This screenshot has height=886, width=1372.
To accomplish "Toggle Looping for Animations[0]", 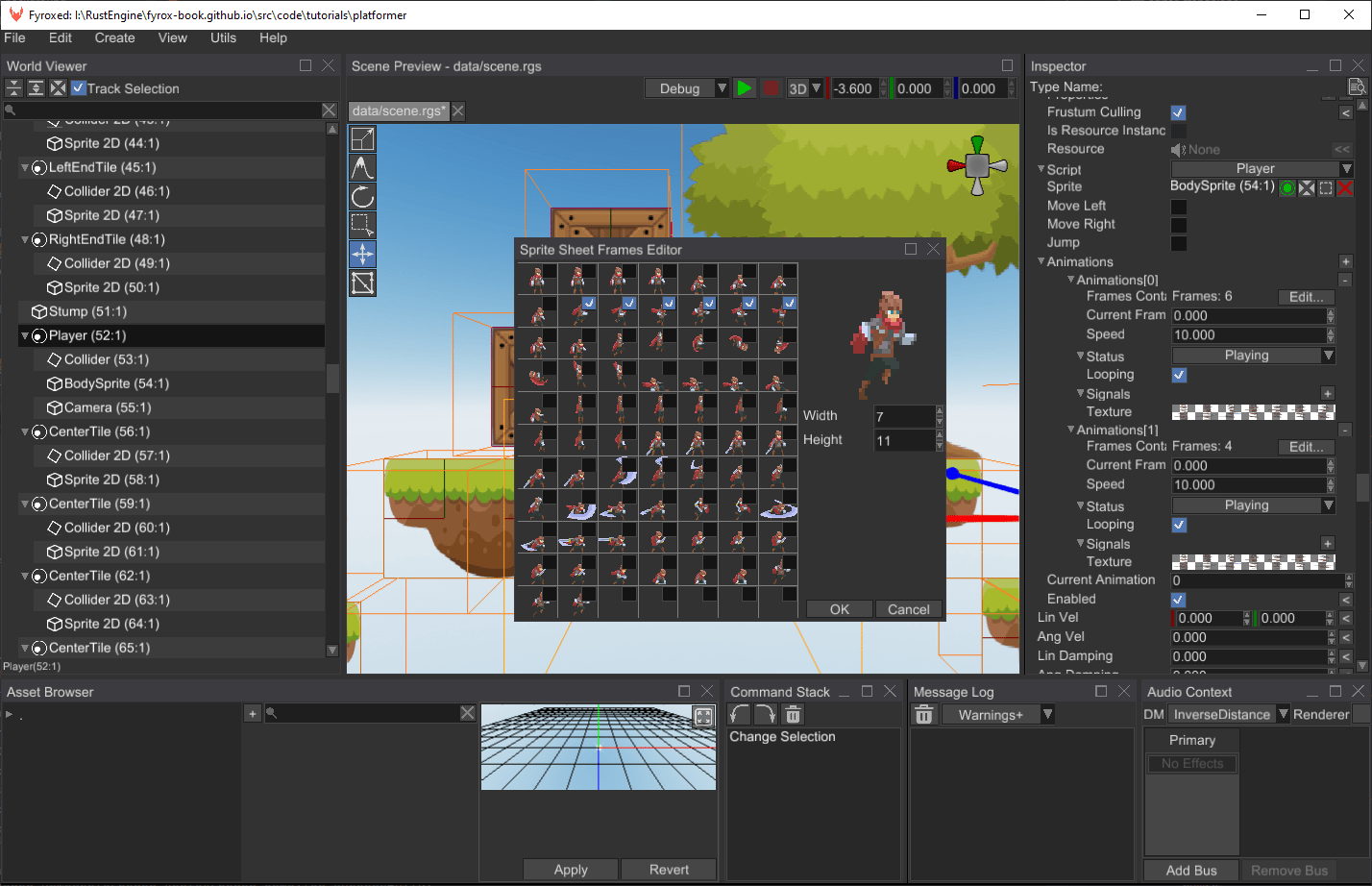I will click(1179, 375).
